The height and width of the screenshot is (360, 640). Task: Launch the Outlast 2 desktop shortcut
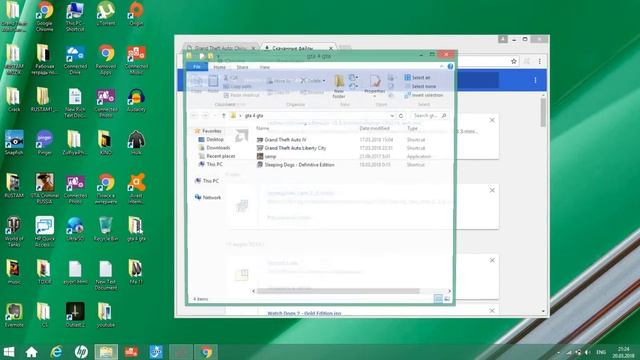[x=75, y=316]
